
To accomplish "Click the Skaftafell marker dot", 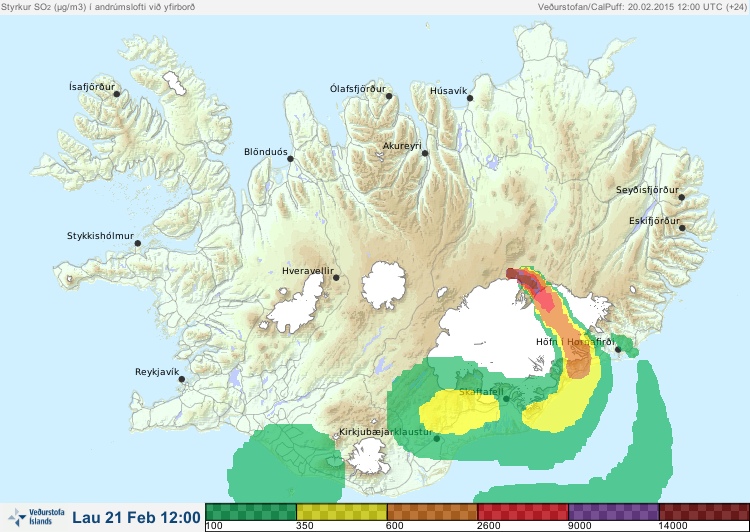I will click(x=506, y=399).
